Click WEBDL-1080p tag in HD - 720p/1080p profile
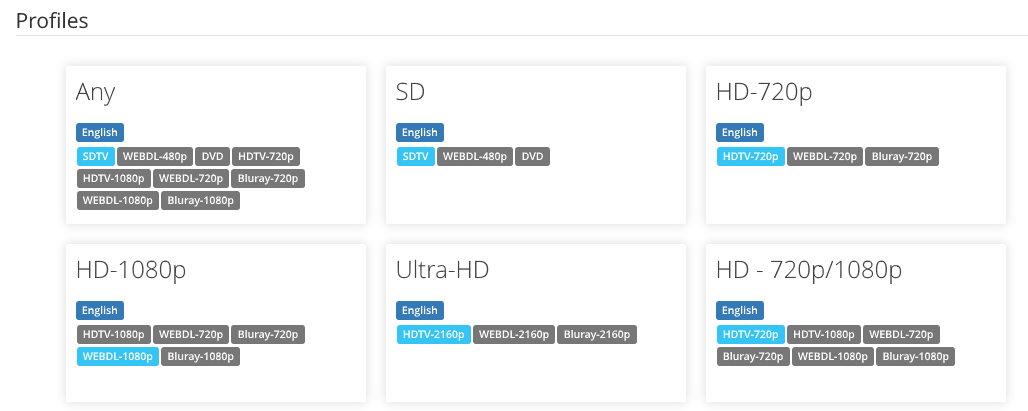This screenshot has width=1028, height=411. 833,357
